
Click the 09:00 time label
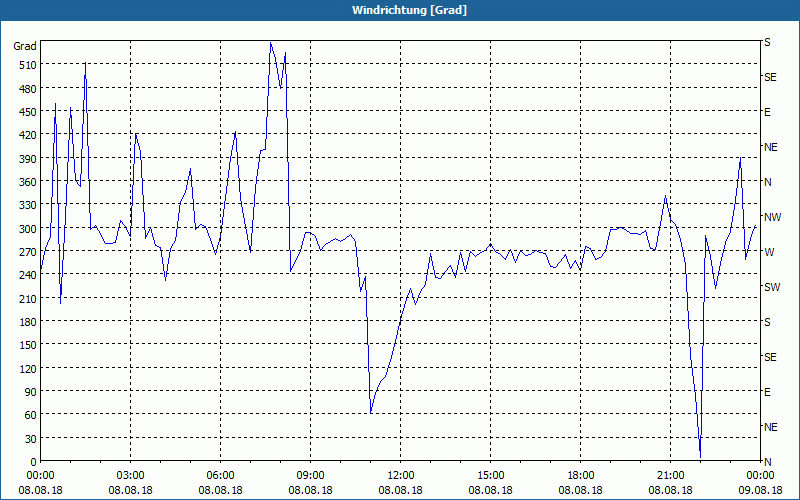click(310, 476)
